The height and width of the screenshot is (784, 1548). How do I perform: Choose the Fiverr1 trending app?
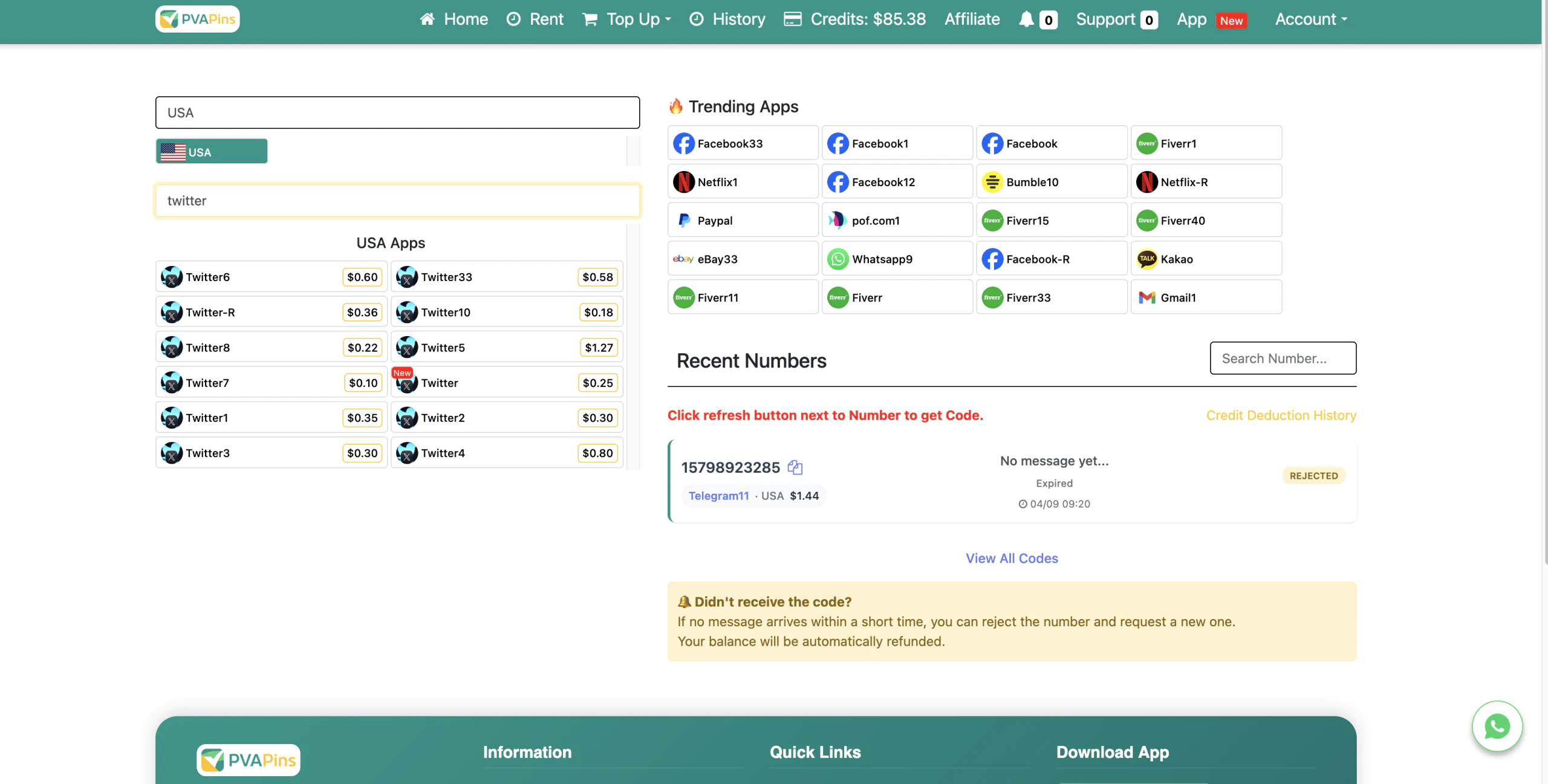pyautogui.click(x=1206, y=143)
